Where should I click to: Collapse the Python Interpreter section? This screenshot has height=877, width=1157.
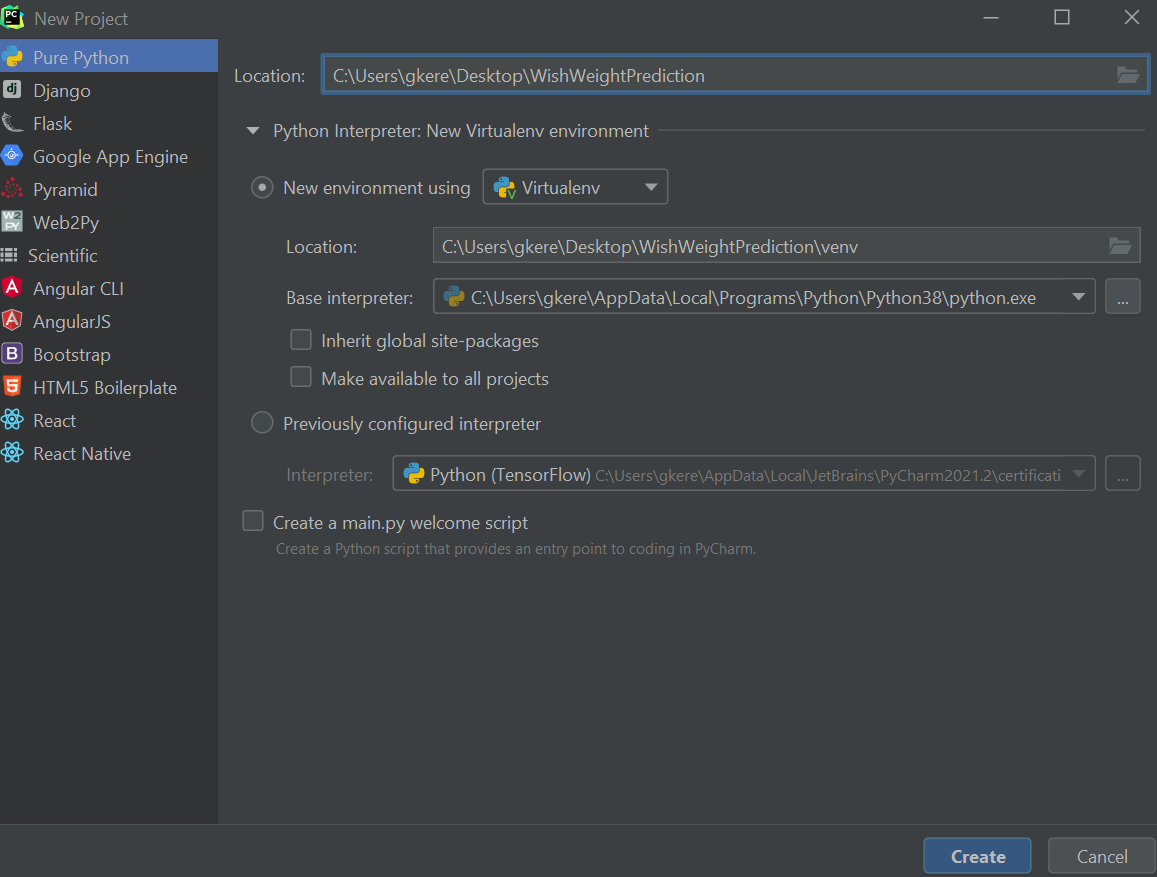254,131
